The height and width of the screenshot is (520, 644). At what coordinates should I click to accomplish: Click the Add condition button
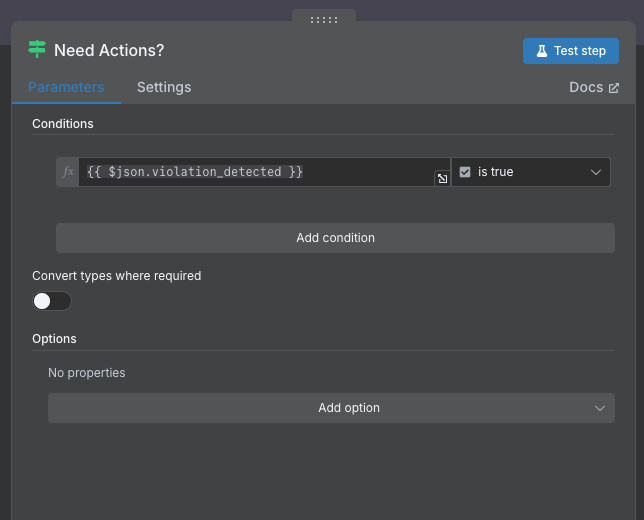pos(335,238)
